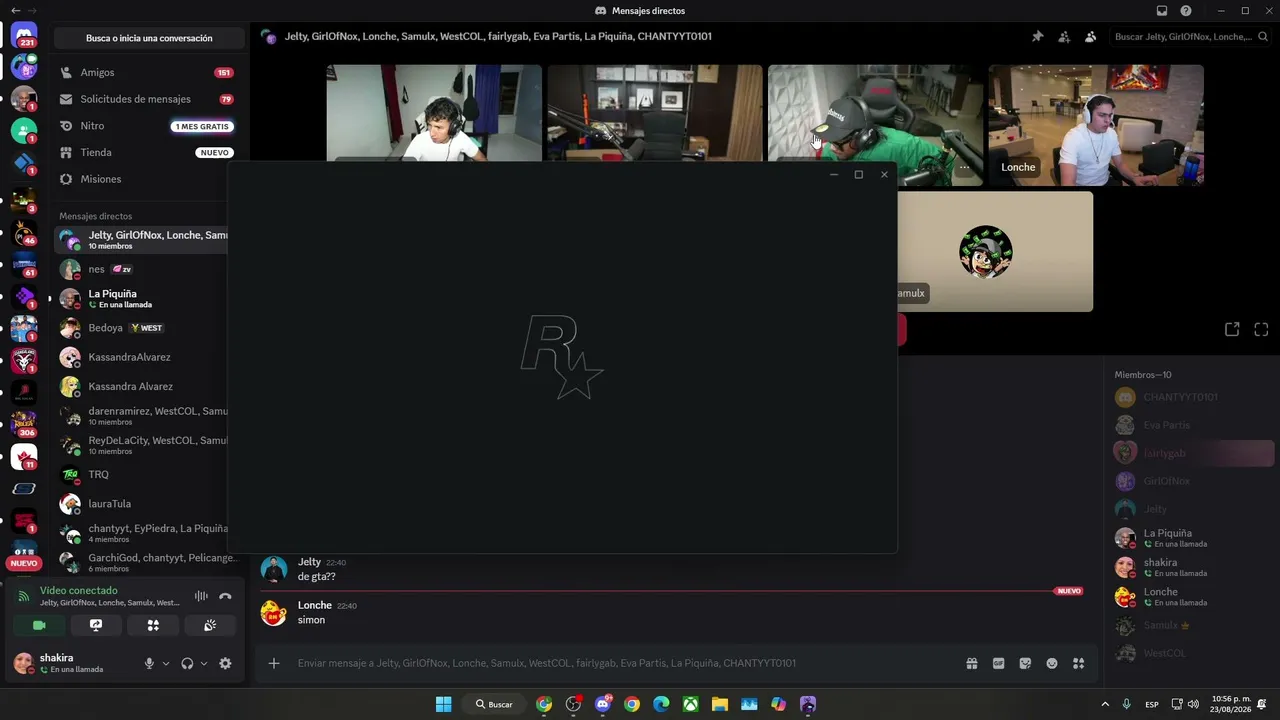Open your shakira account status panel

[72, 663]
